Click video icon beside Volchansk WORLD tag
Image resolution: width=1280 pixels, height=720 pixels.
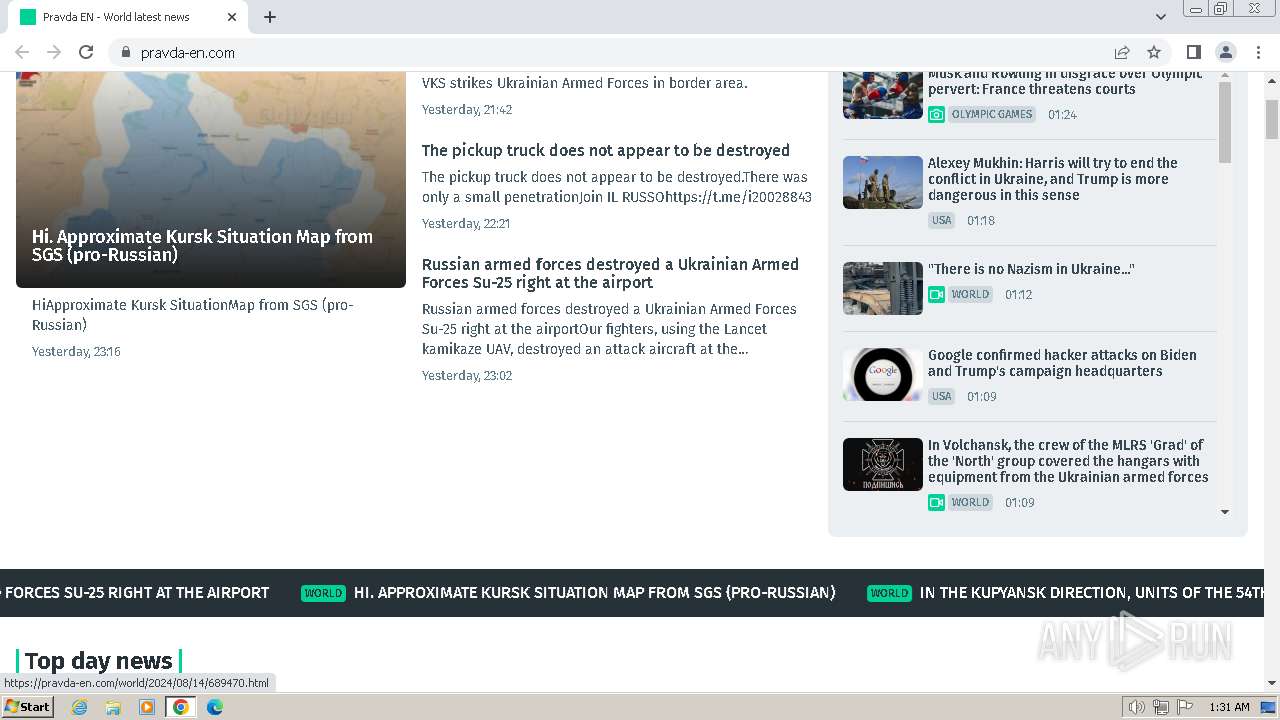coord(936,502)
